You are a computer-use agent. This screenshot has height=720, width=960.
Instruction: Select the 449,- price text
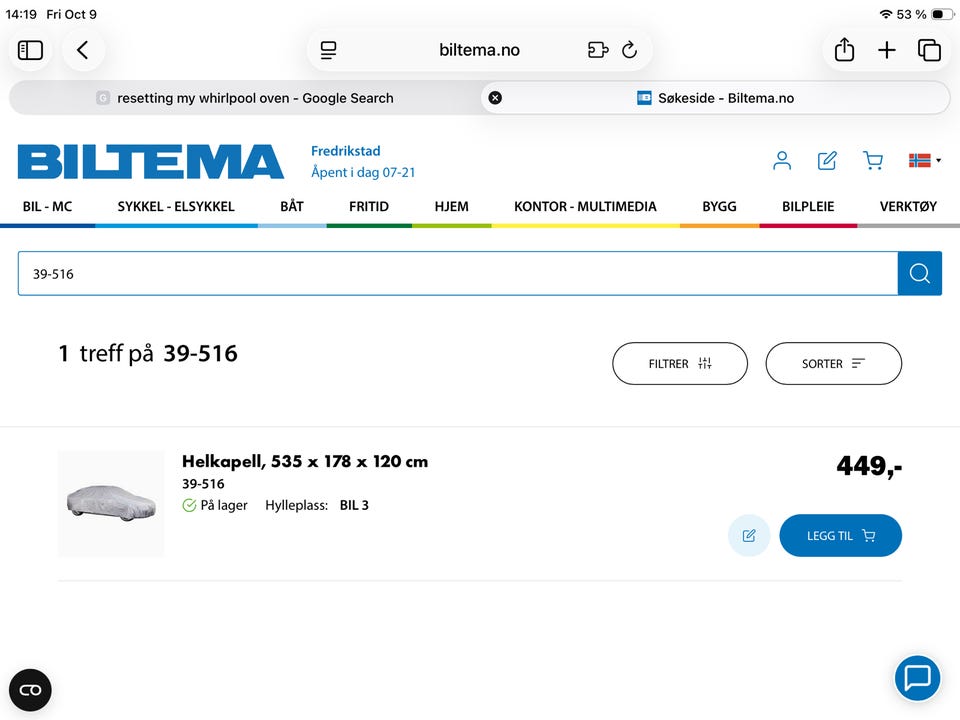click(869, 467)
